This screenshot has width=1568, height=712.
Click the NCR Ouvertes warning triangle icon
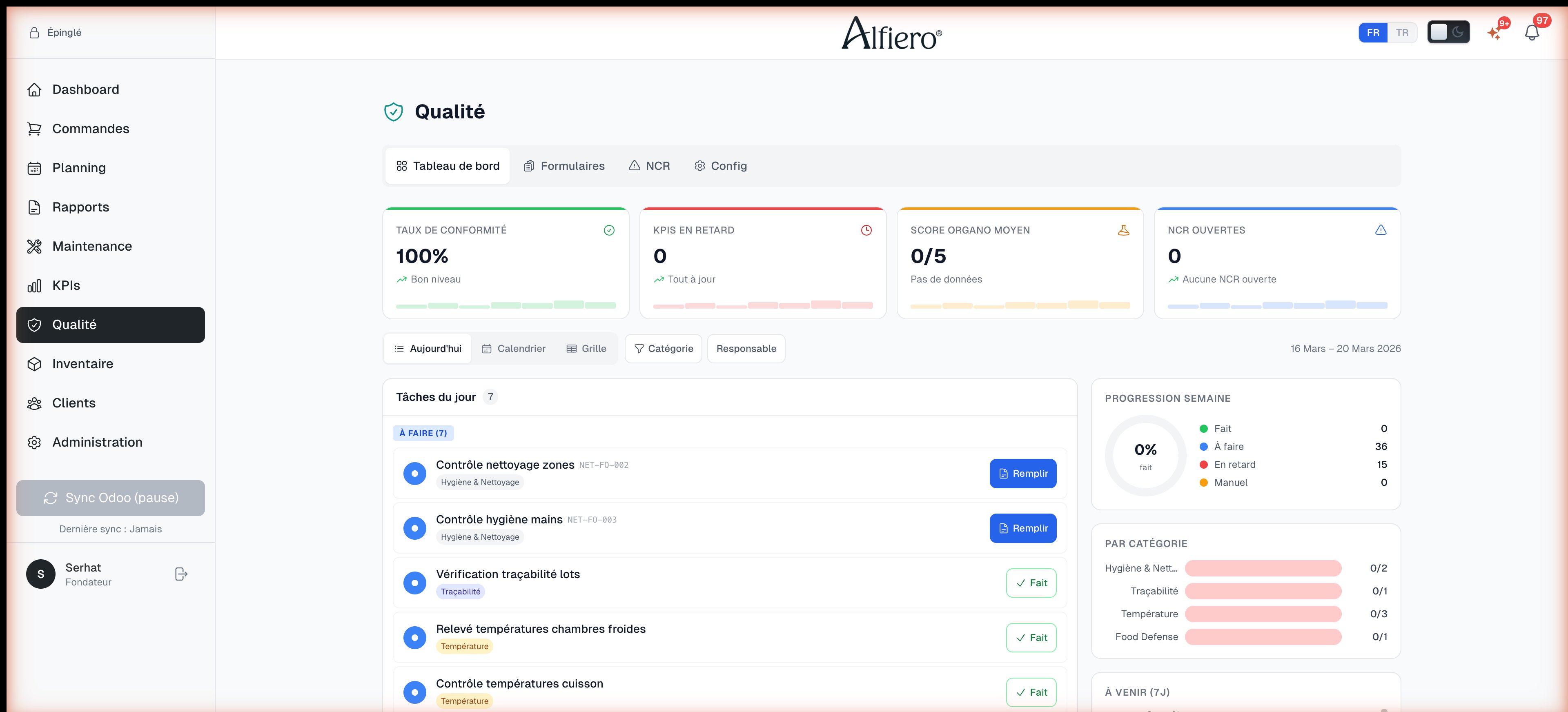[1381, 230]
